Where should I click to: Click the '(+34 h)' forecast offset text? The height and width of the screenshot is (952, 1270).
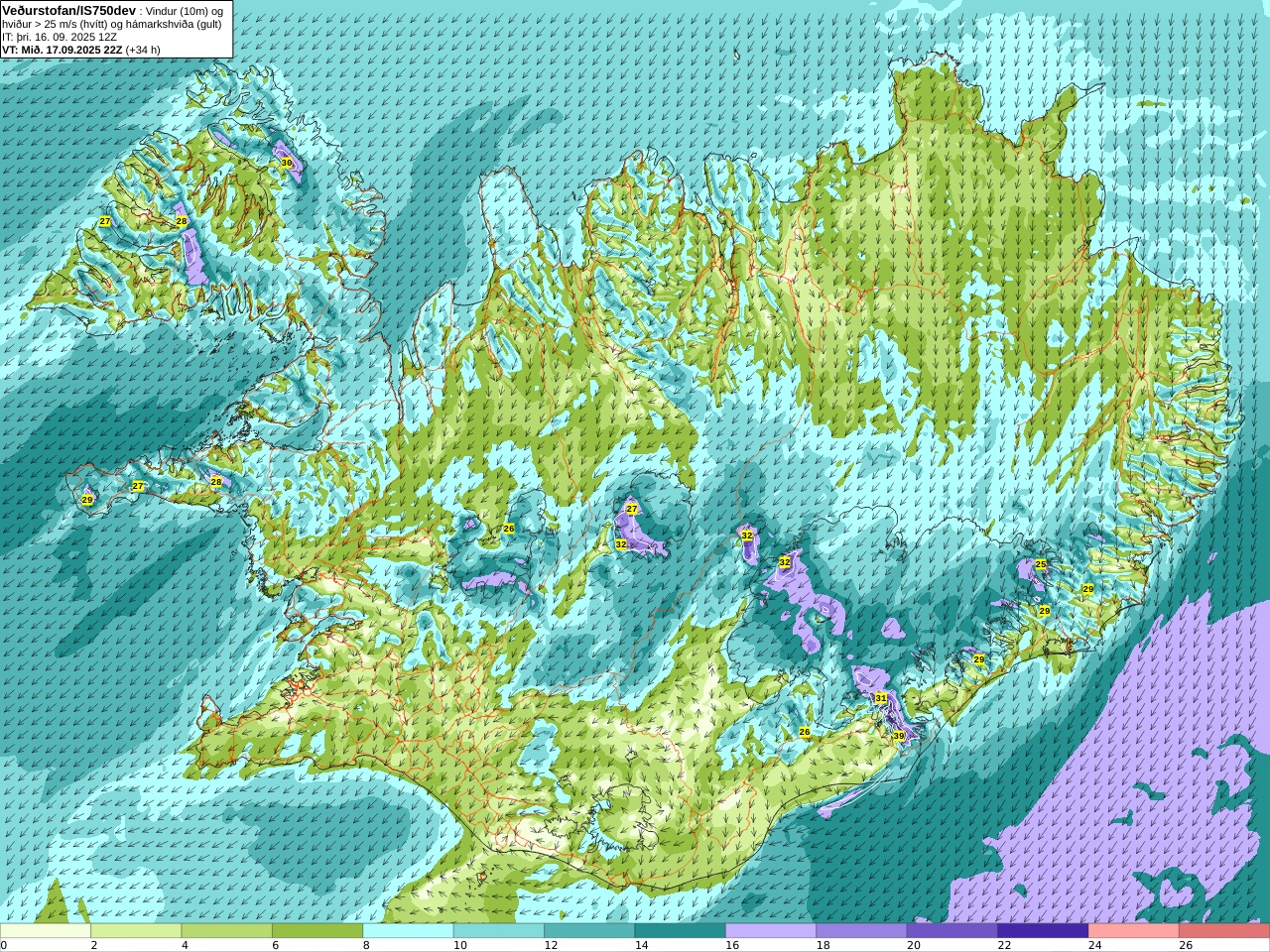[x=143, y=50]
